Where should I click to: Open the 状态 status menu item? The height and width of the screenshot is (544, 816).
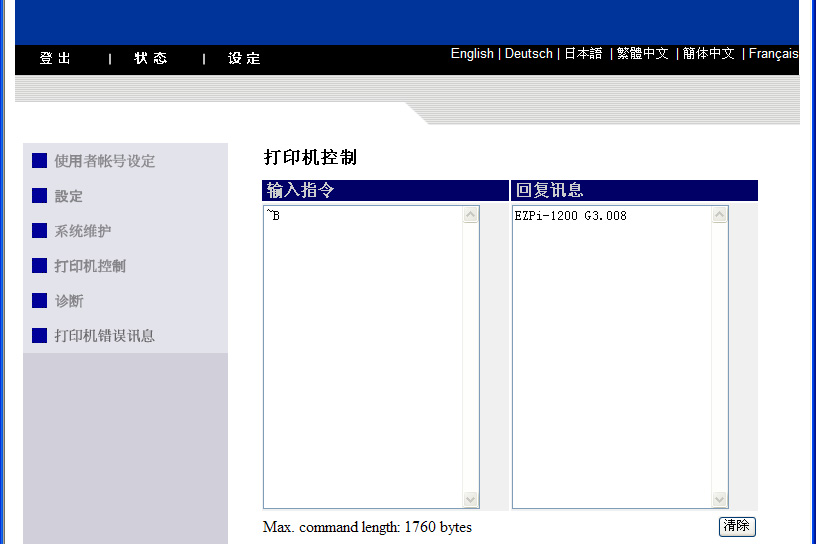(x=151, y=59)
